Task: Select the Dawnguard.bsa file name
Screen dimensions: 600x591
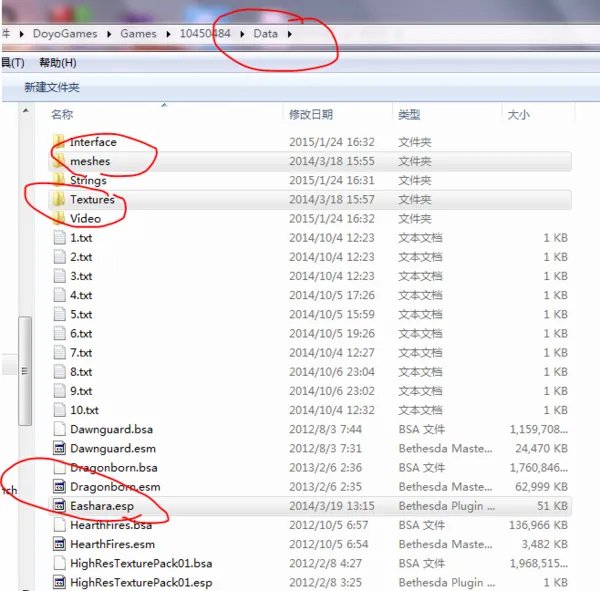Action: [111, 429]
